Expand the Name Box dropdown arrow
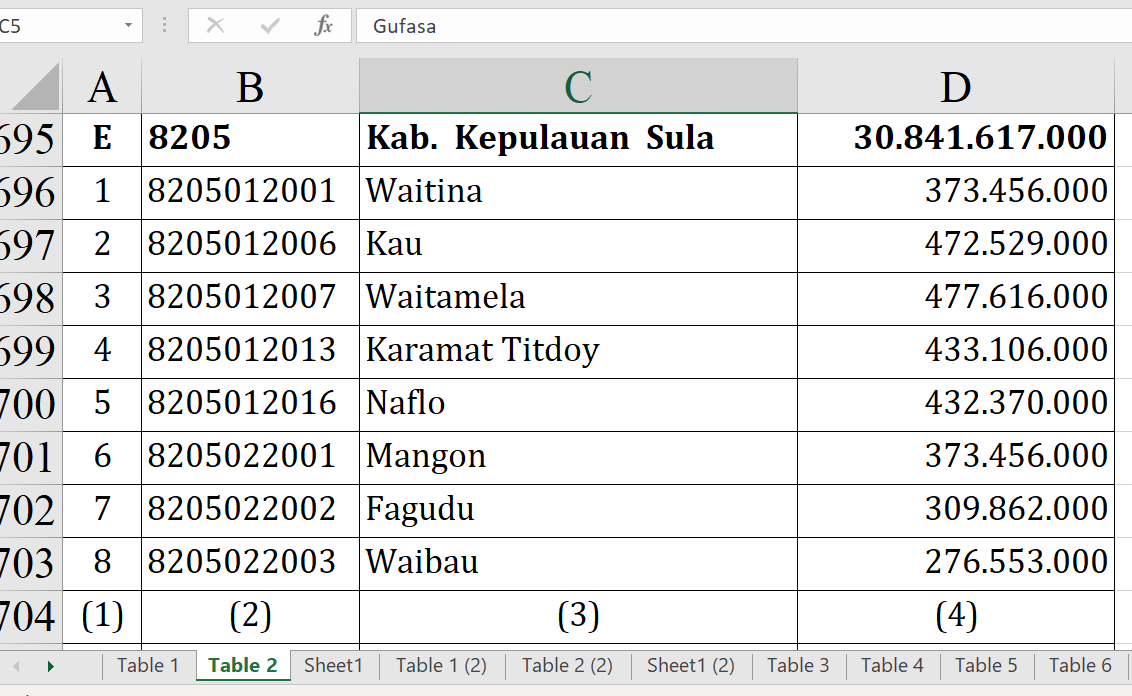Image resolution: width=1132 pixels, height=696 pixels. coord(128,26)
